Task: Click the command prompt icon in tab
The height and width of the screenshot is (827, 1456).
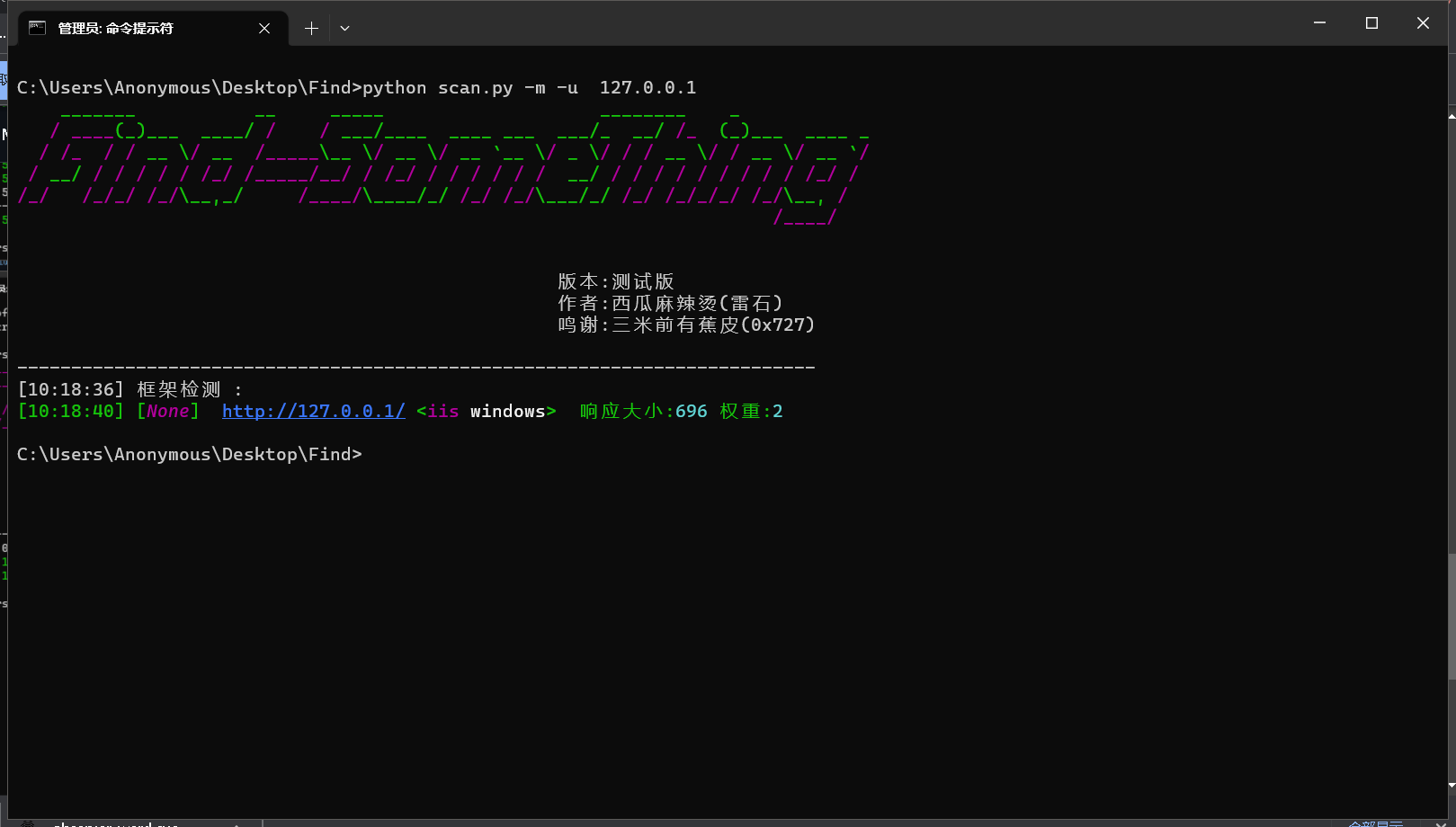Action: point(37,28)
